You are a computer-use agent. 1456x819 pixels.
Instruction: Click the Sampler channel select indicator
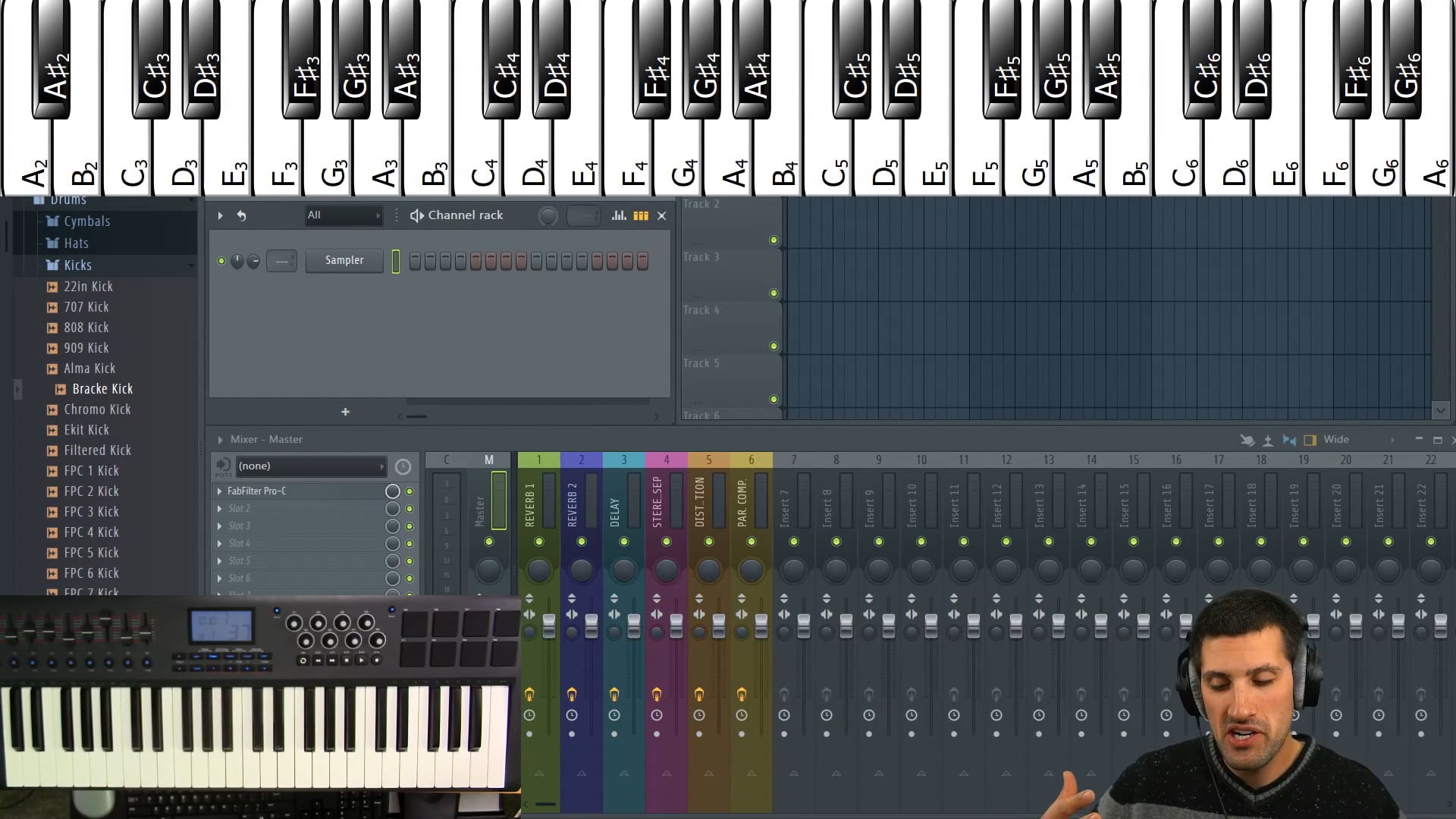396,261
